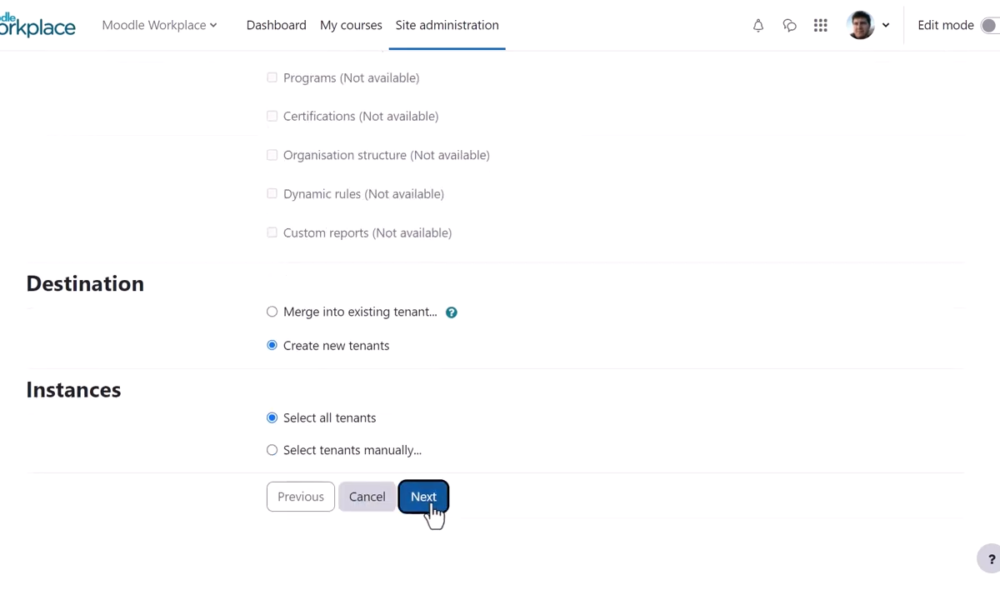Open the notifications bell icon

[x=758, y=26]
